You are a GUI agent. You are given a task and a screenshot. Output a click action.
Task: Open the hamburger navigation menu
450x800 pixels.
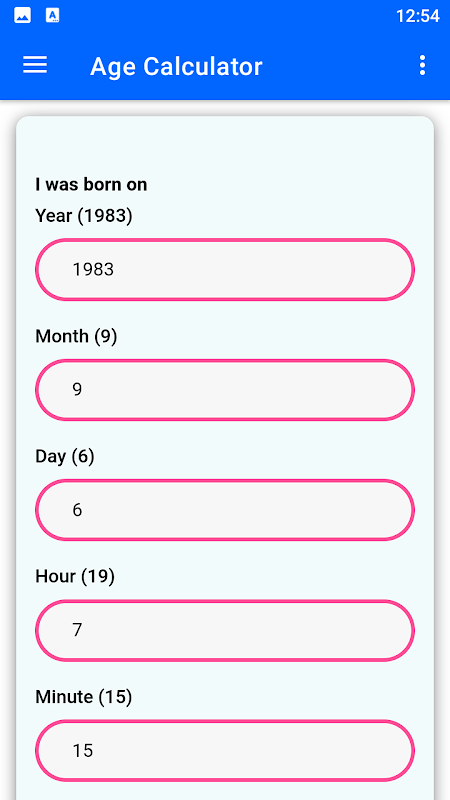(x=35, y=65)
